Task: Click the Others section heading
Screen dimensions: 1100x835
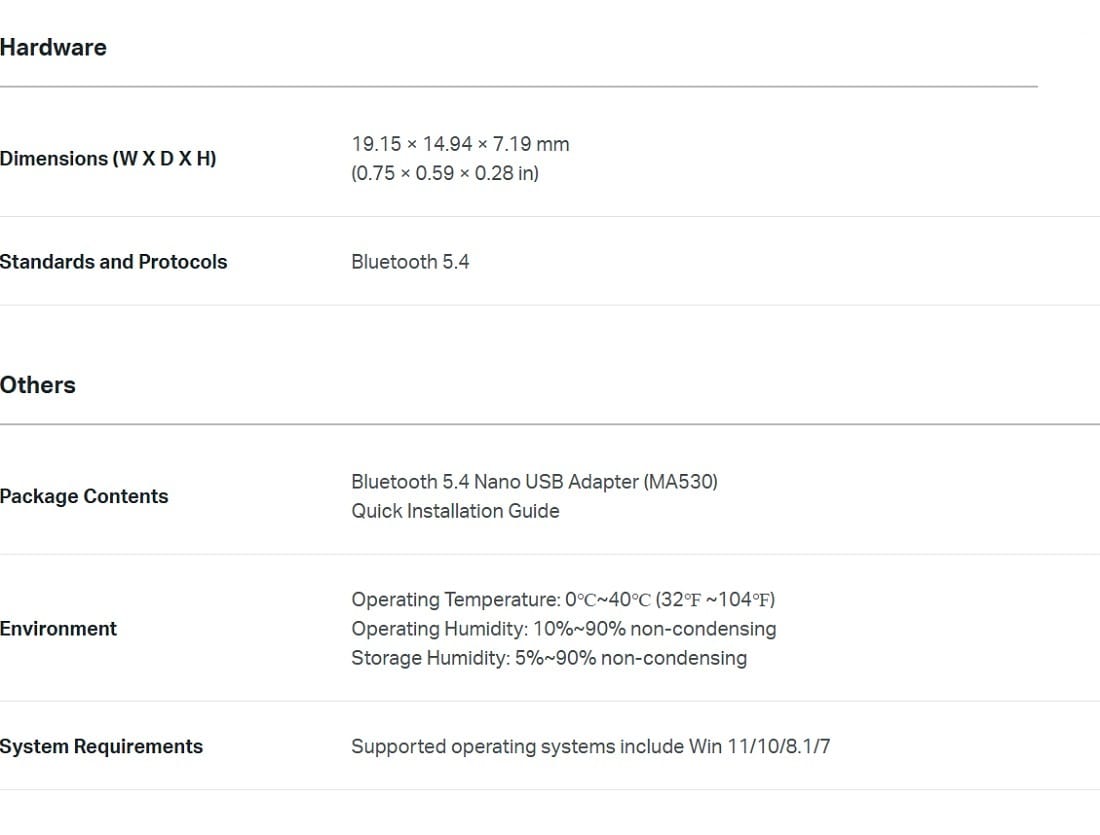Action: coord(38,385)
